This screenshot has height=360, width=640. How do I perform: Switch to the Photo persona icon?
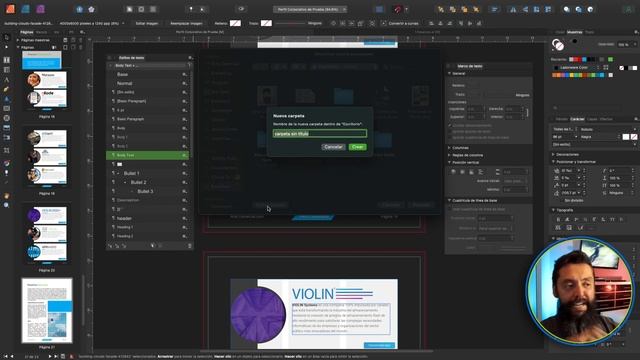(x=40, y=9)
